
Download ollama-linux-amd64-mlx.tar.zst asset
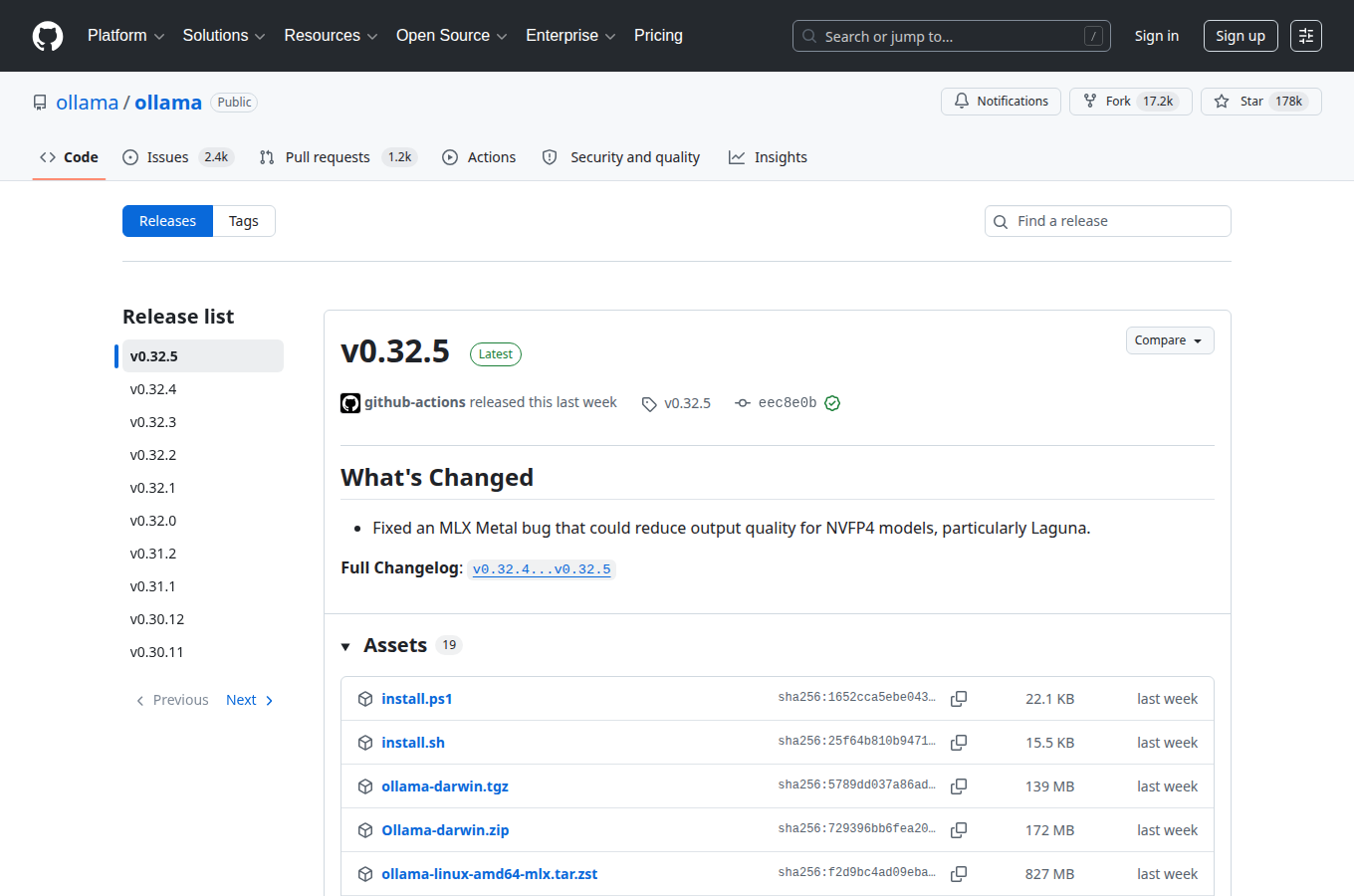tap(490, 874)
